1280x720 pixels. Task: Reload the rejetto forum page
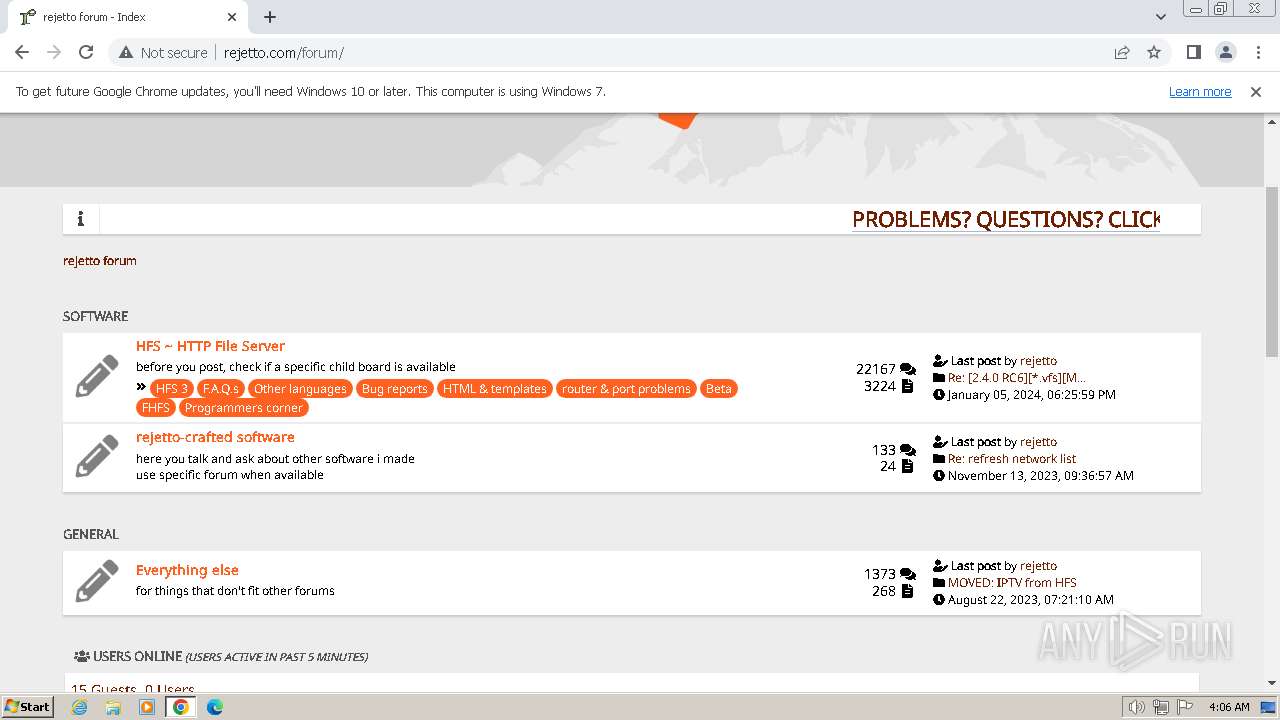(86, 52)
